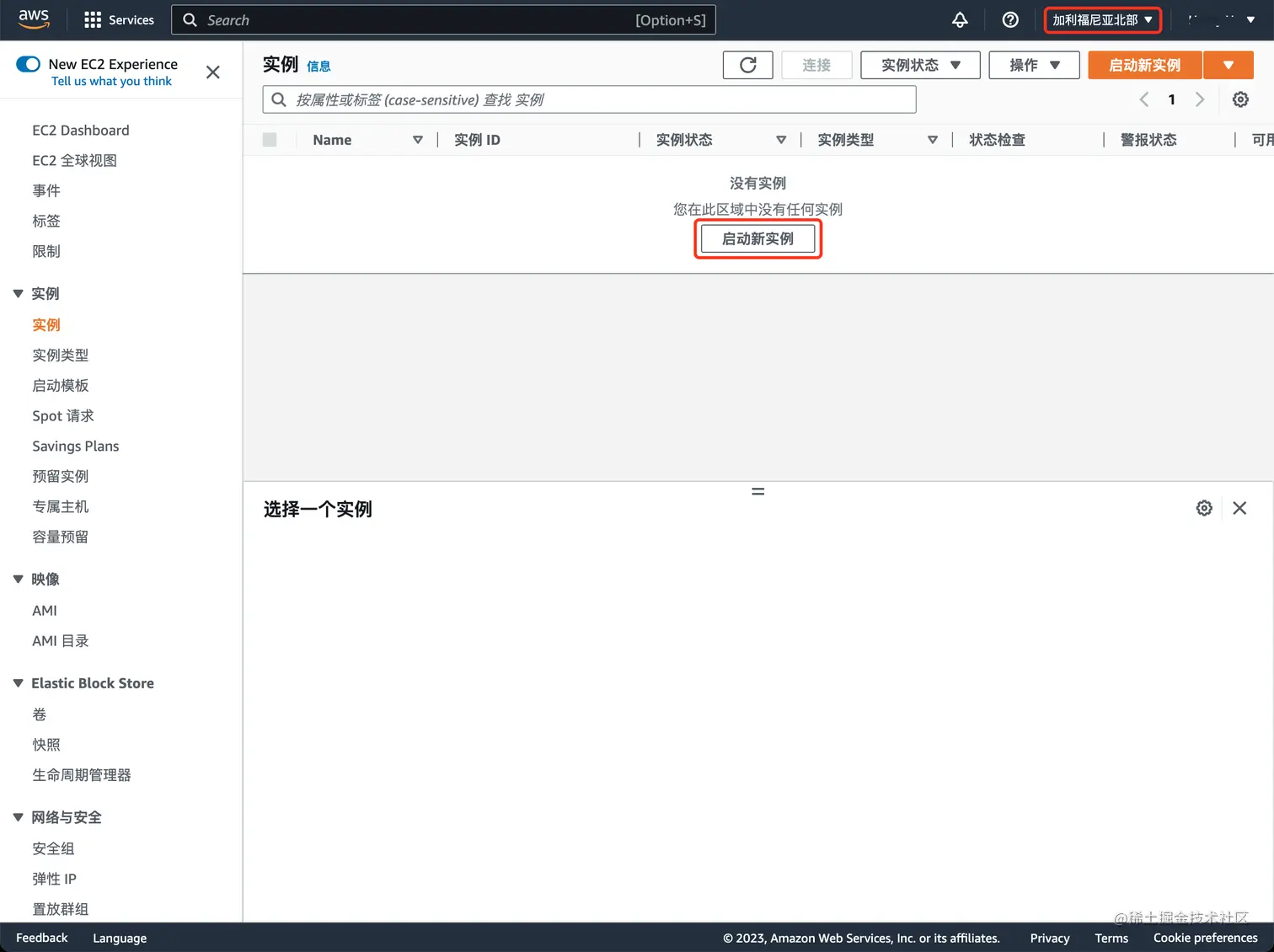1274x952 pixels.
Task: Open 实例类型 in sidebar
Action: point(61,356)
